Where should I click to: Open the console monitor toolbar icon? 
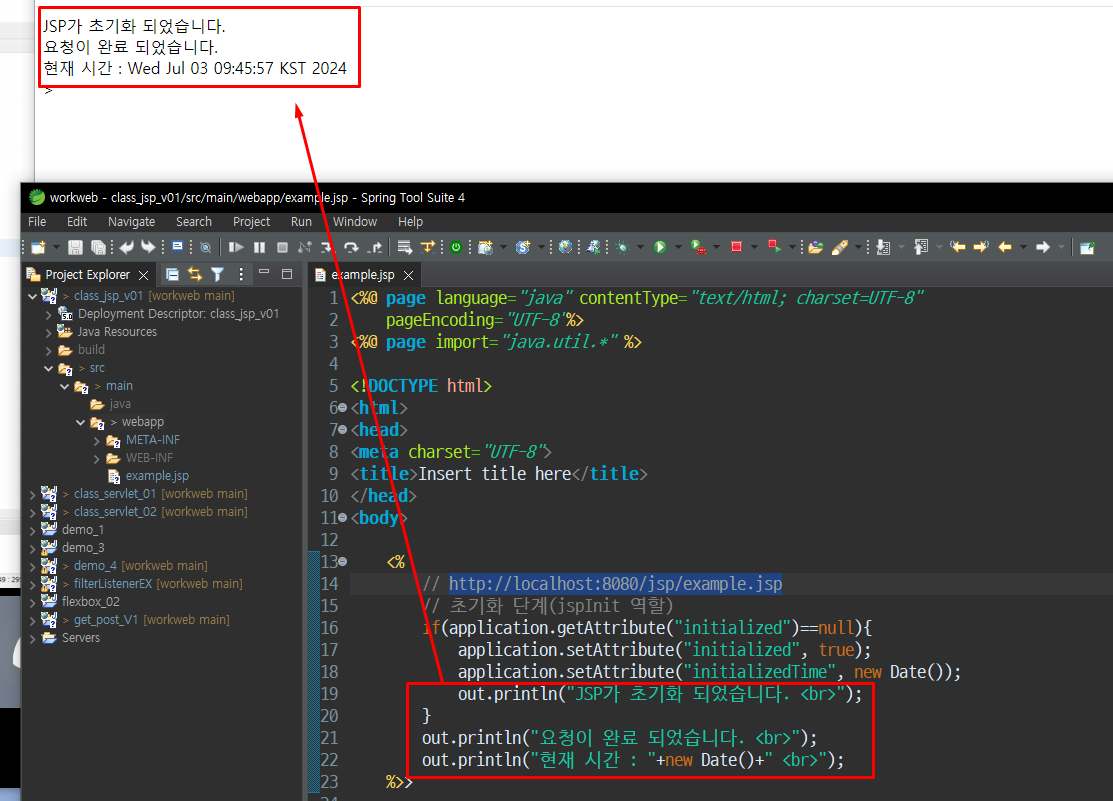pos(177,246)
